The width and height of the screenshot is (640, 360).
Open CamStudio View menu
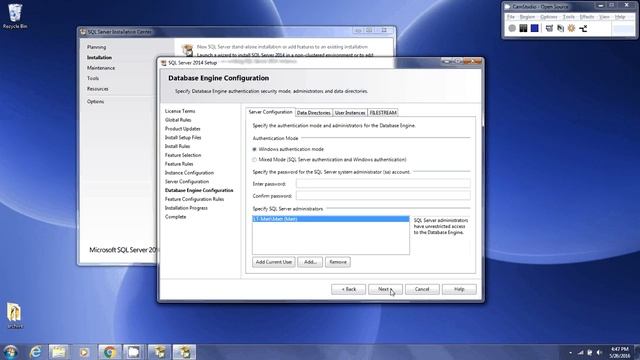click(x=604, y=17)
